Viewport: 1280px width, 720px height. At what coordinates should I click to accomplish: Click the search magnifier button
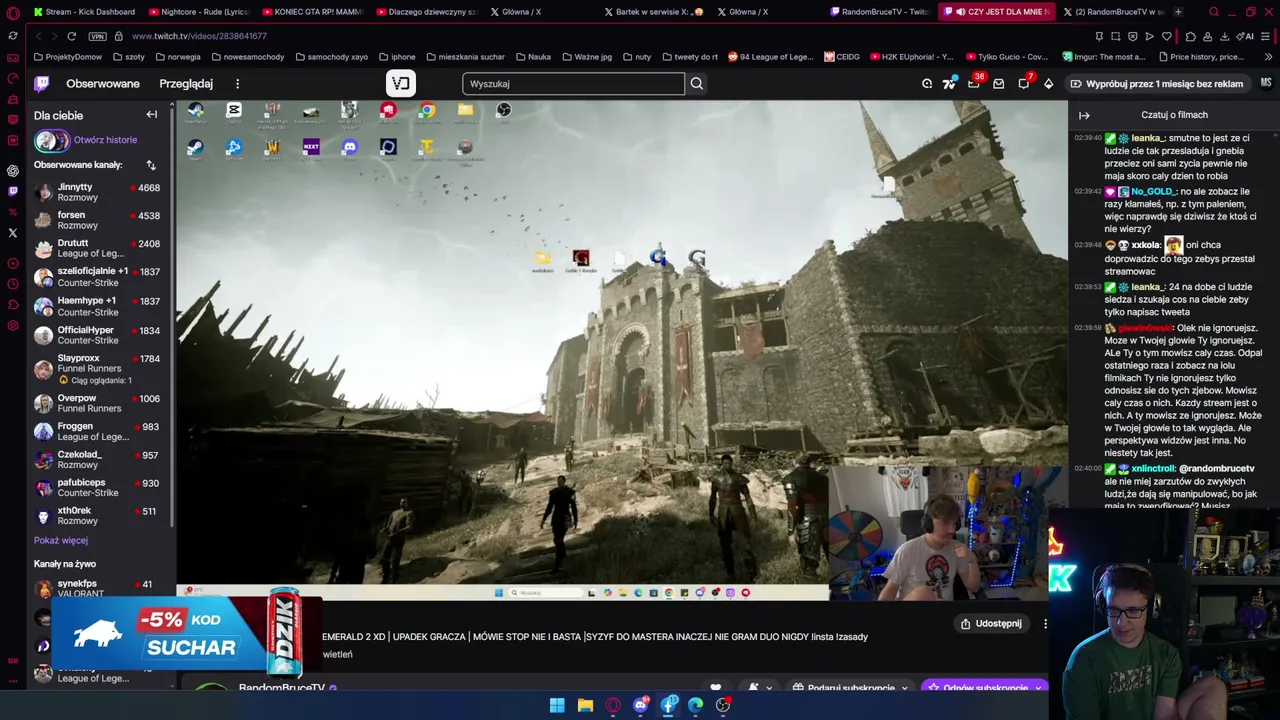click(x=697, y=84)
